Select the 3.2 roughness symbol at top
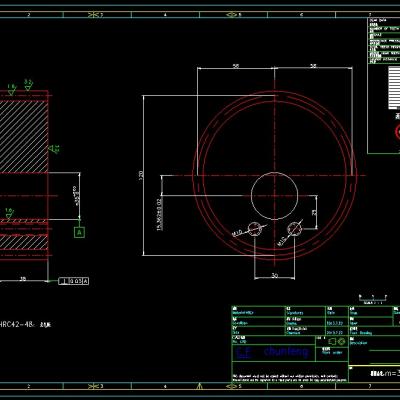This screenshot has width=400, height=400. (29, 85)
